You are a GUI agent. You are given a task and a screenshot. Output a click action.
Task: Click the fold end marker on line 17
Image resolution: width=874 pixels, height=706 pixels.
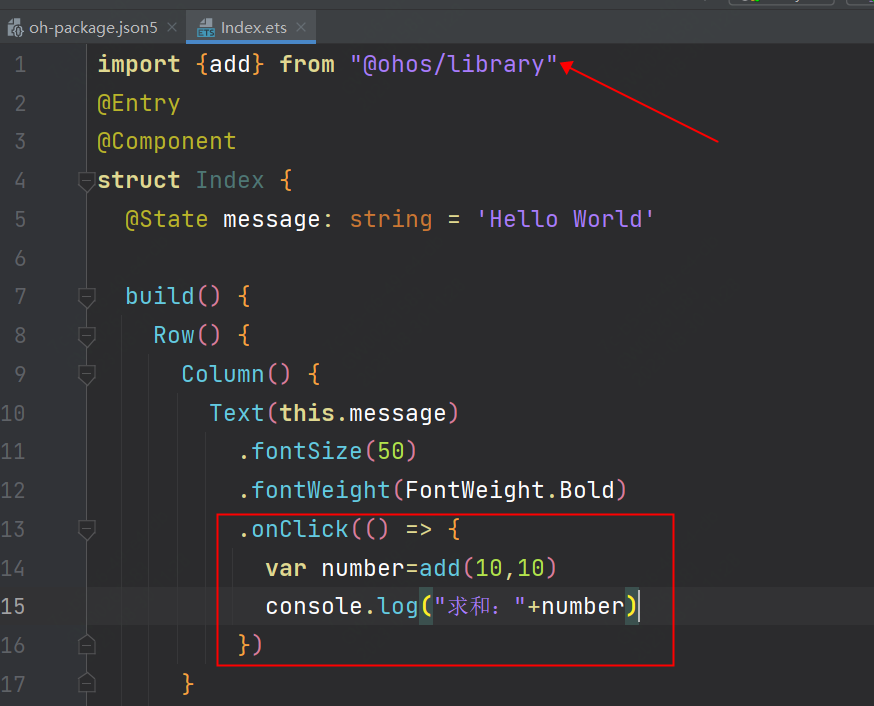click(86, 683)
